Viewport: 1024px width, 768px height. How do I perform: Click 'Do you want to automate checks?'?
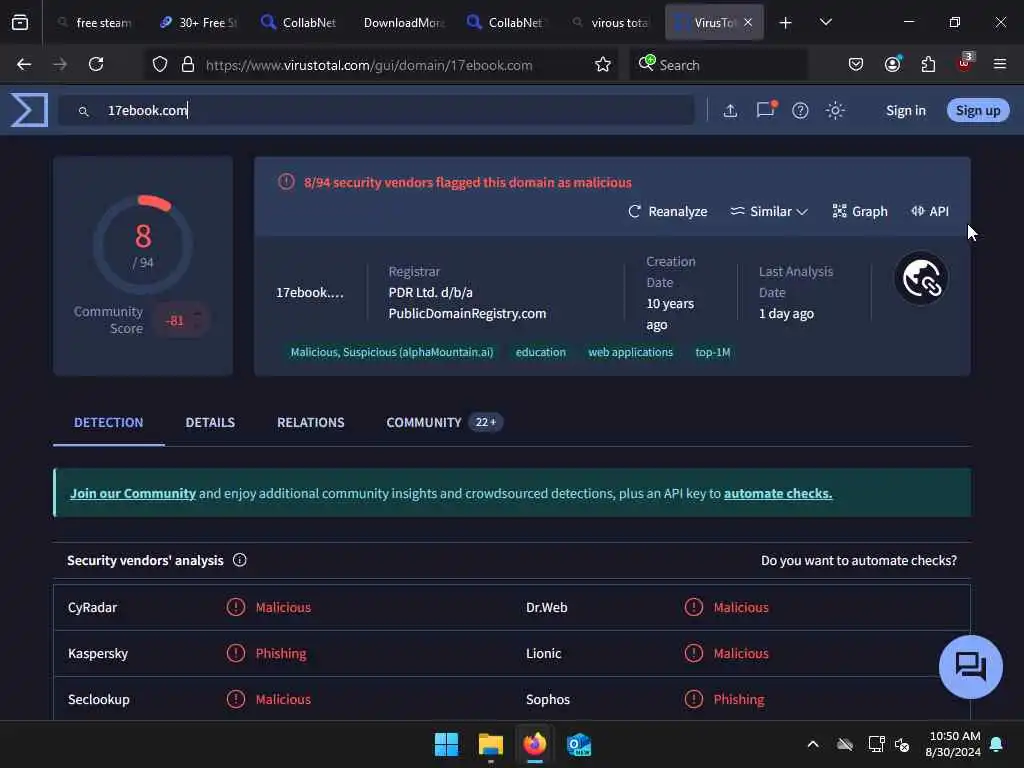coord(859,560)
